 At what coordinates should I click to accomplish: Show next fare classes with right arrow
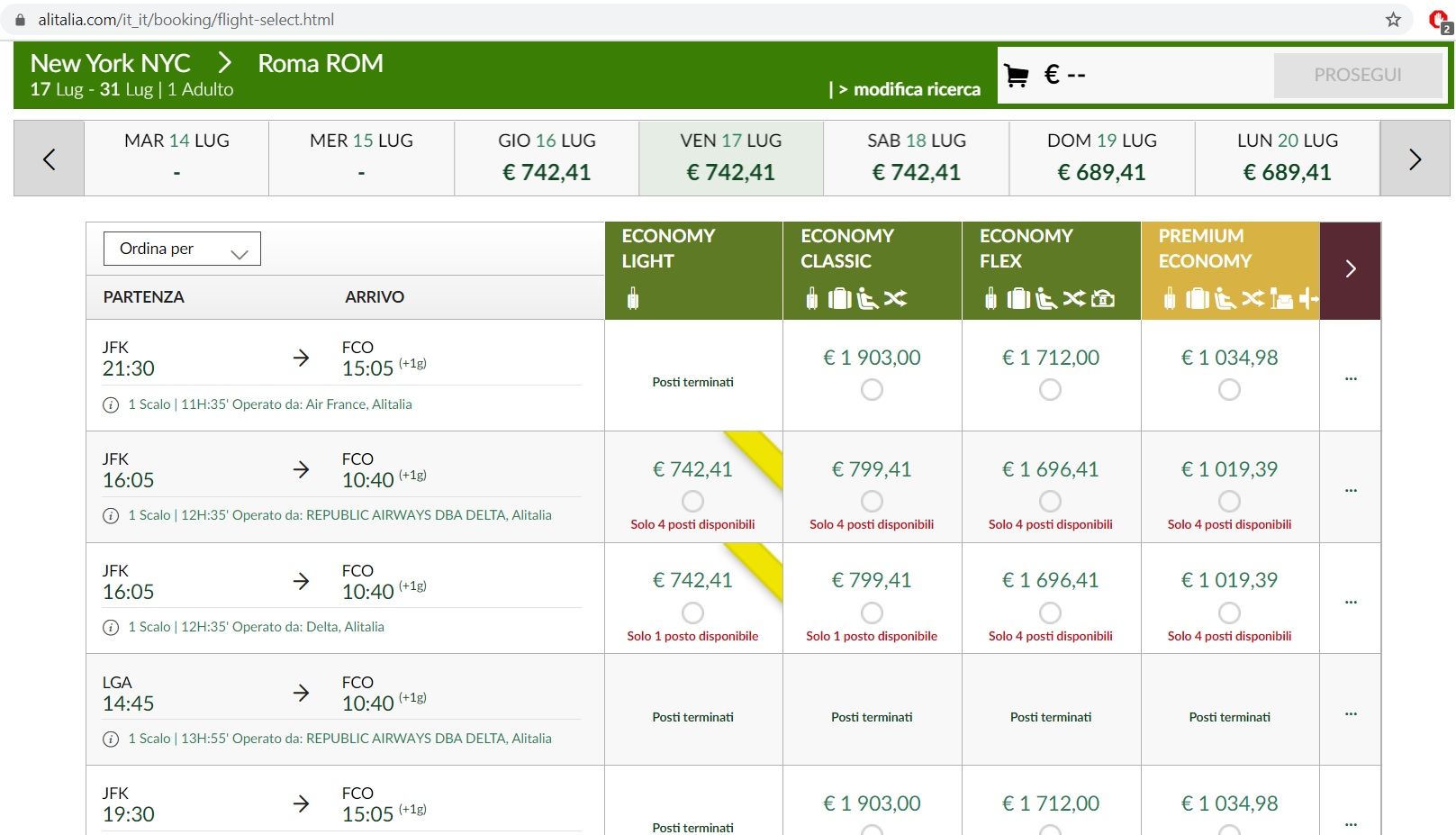1350,269
